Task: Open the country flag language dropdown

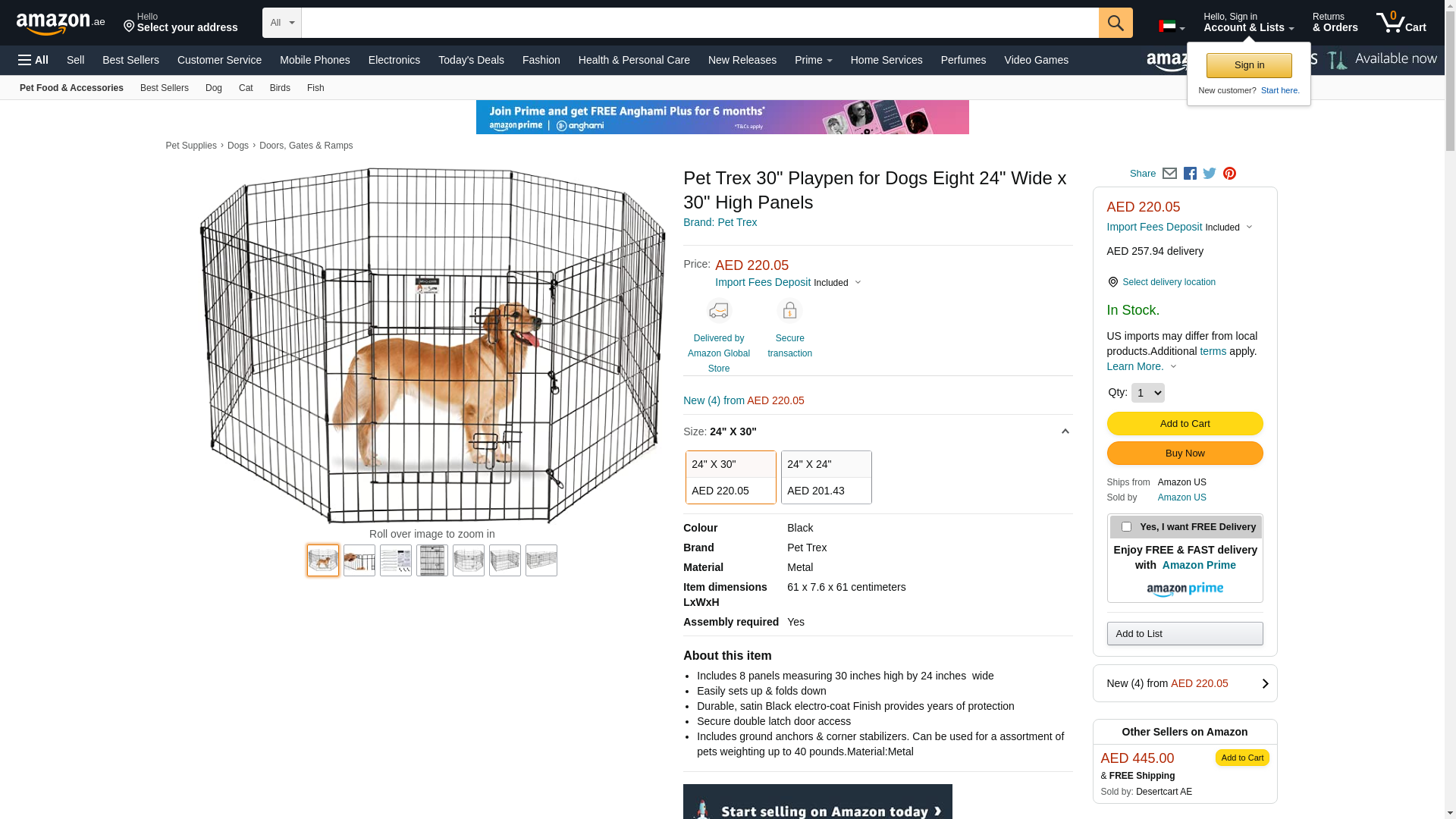Action: 1172,27
